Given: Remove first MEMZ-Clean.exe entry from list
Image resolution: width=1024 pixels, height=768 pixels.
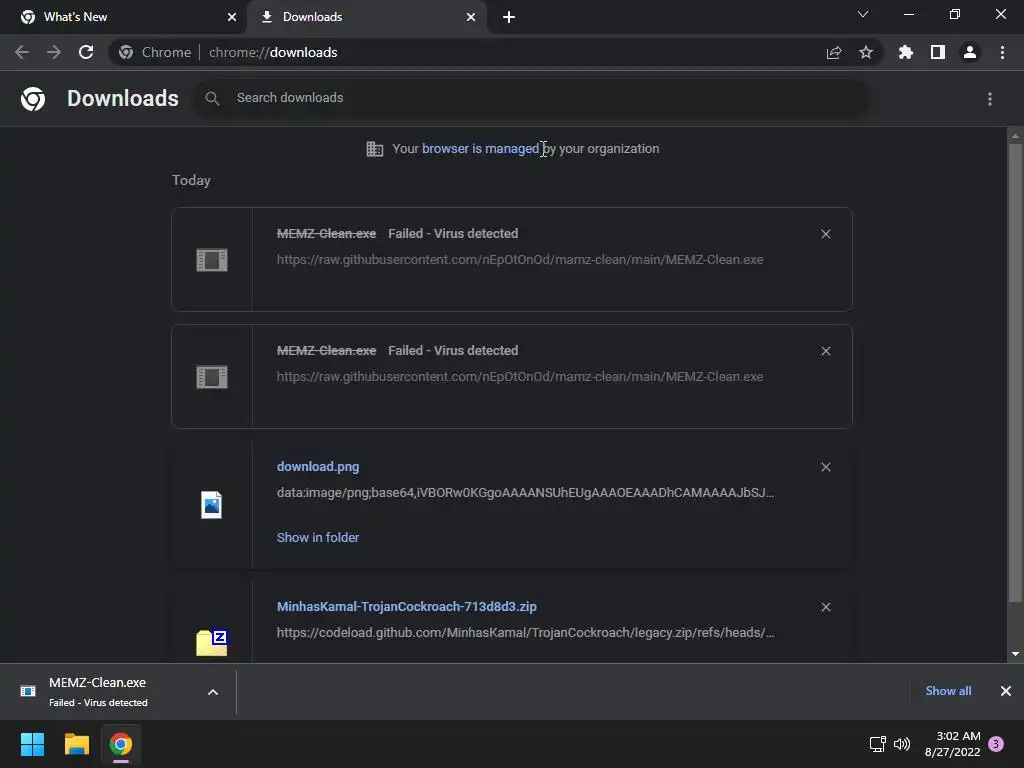Looking at the screenshot, I should point(826,234).
